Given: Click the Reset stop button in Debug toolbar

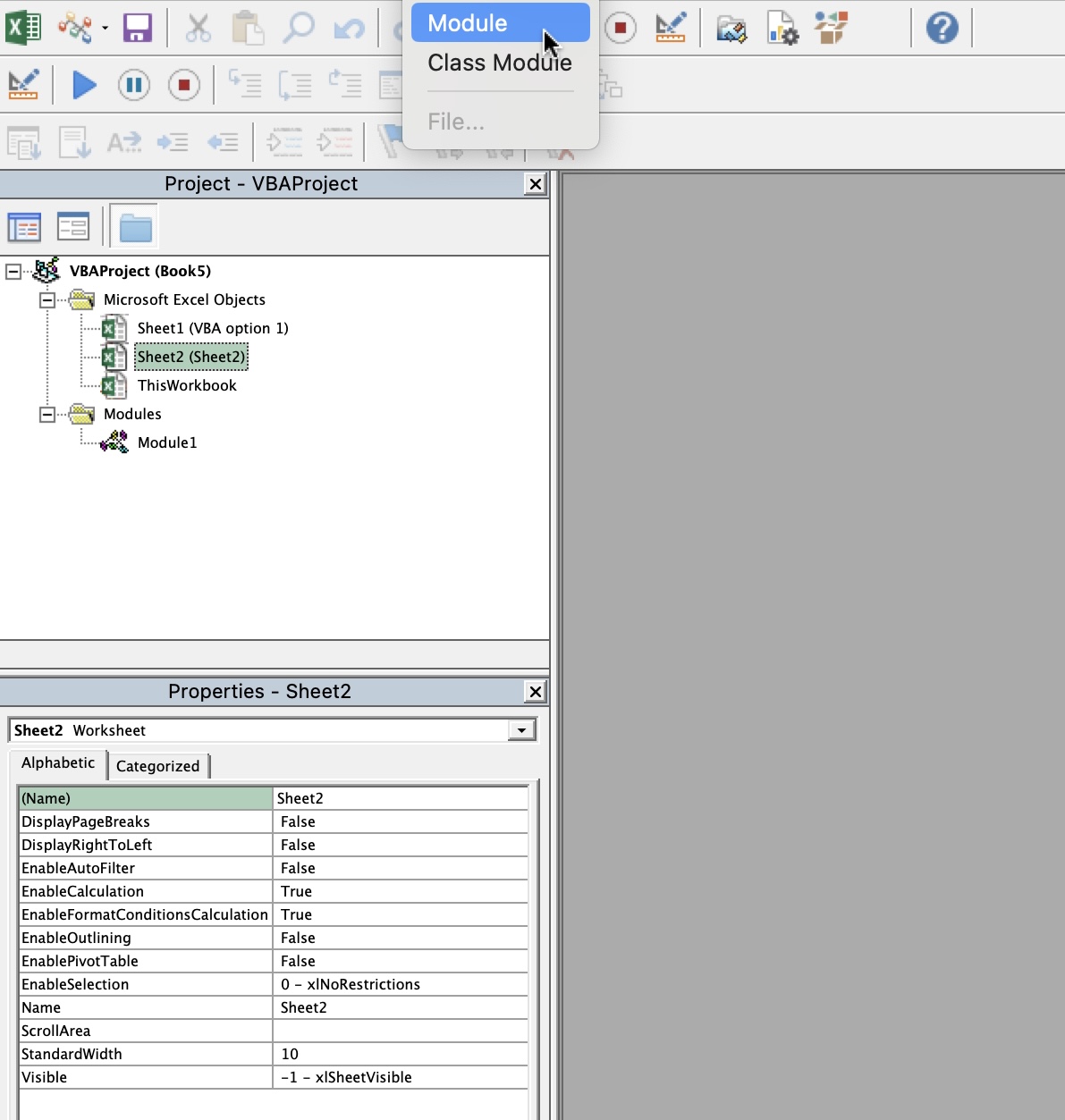Looking at the screenshot, I should click(184, 85).
